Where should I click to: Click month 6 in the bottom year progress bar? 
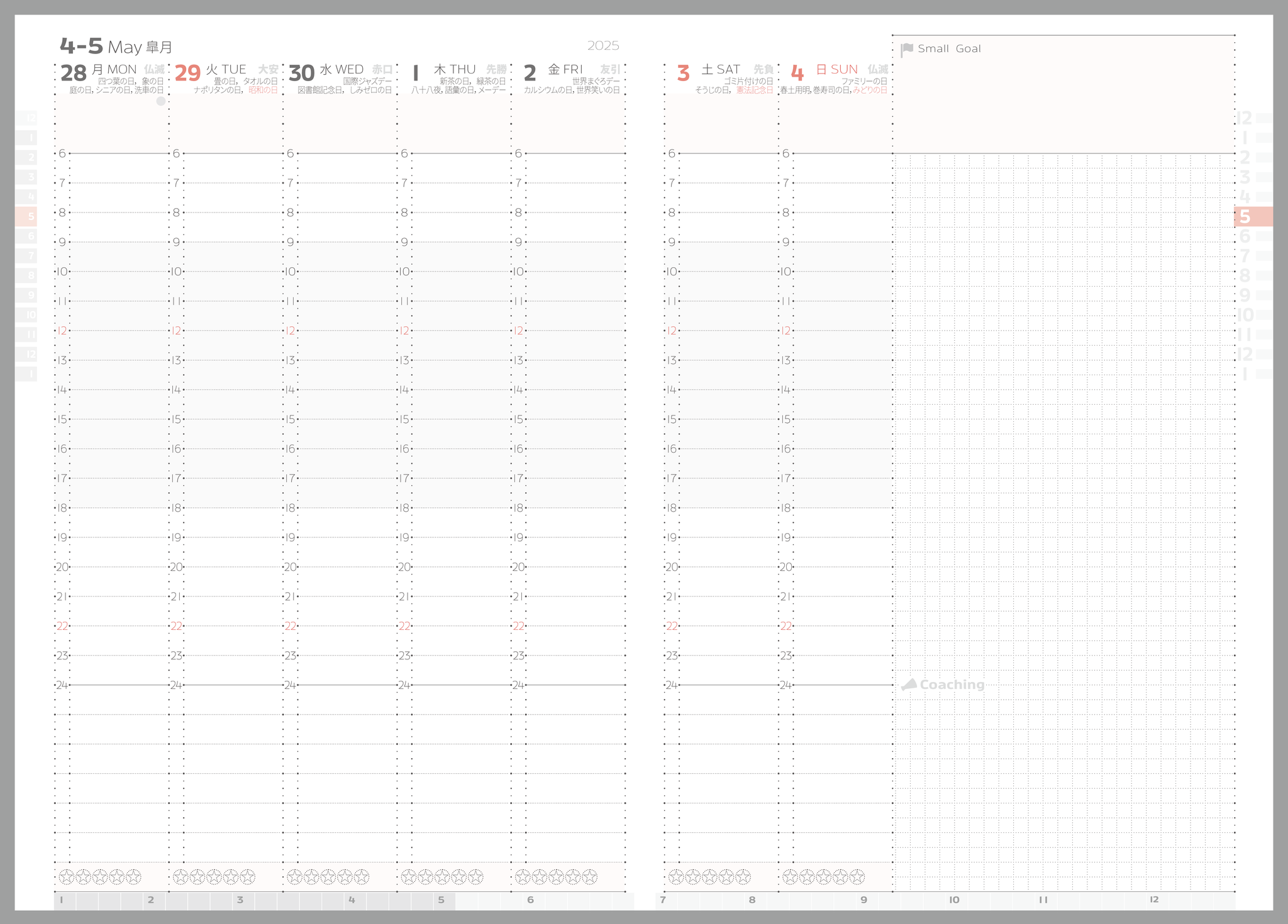pos(530,900)
